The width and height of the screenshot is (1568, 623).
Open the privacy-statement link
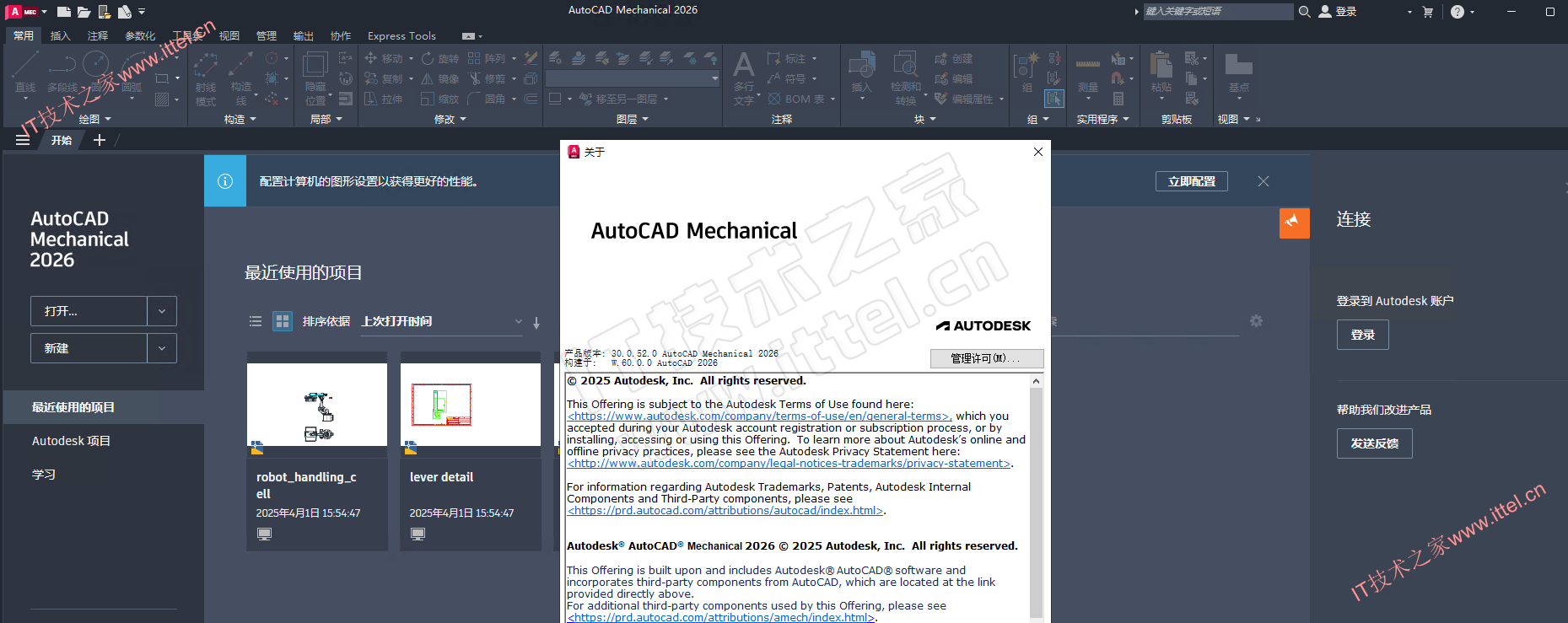pos(789,464)
